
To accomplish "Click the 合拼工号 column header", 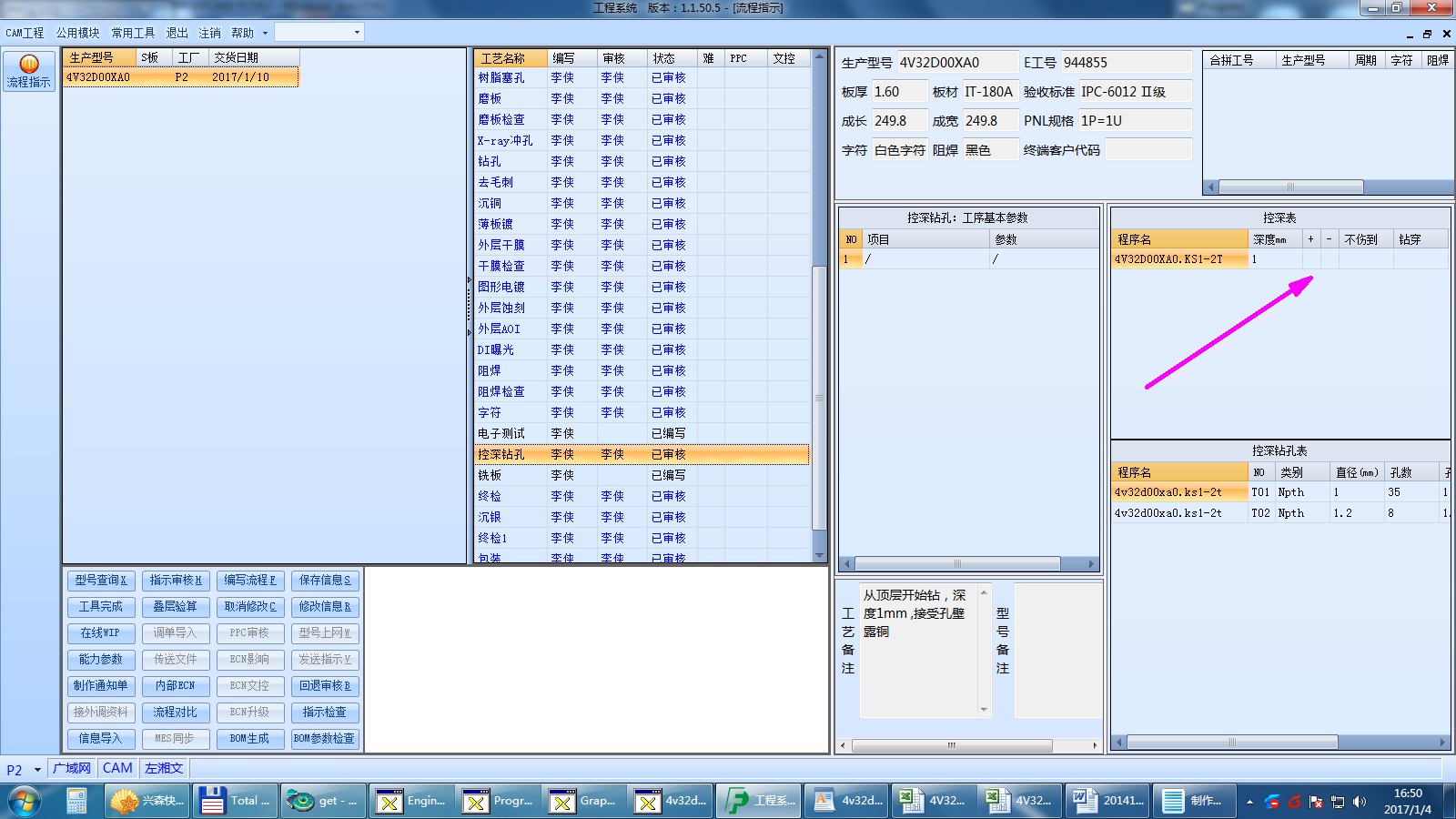I will point(1240,60).
